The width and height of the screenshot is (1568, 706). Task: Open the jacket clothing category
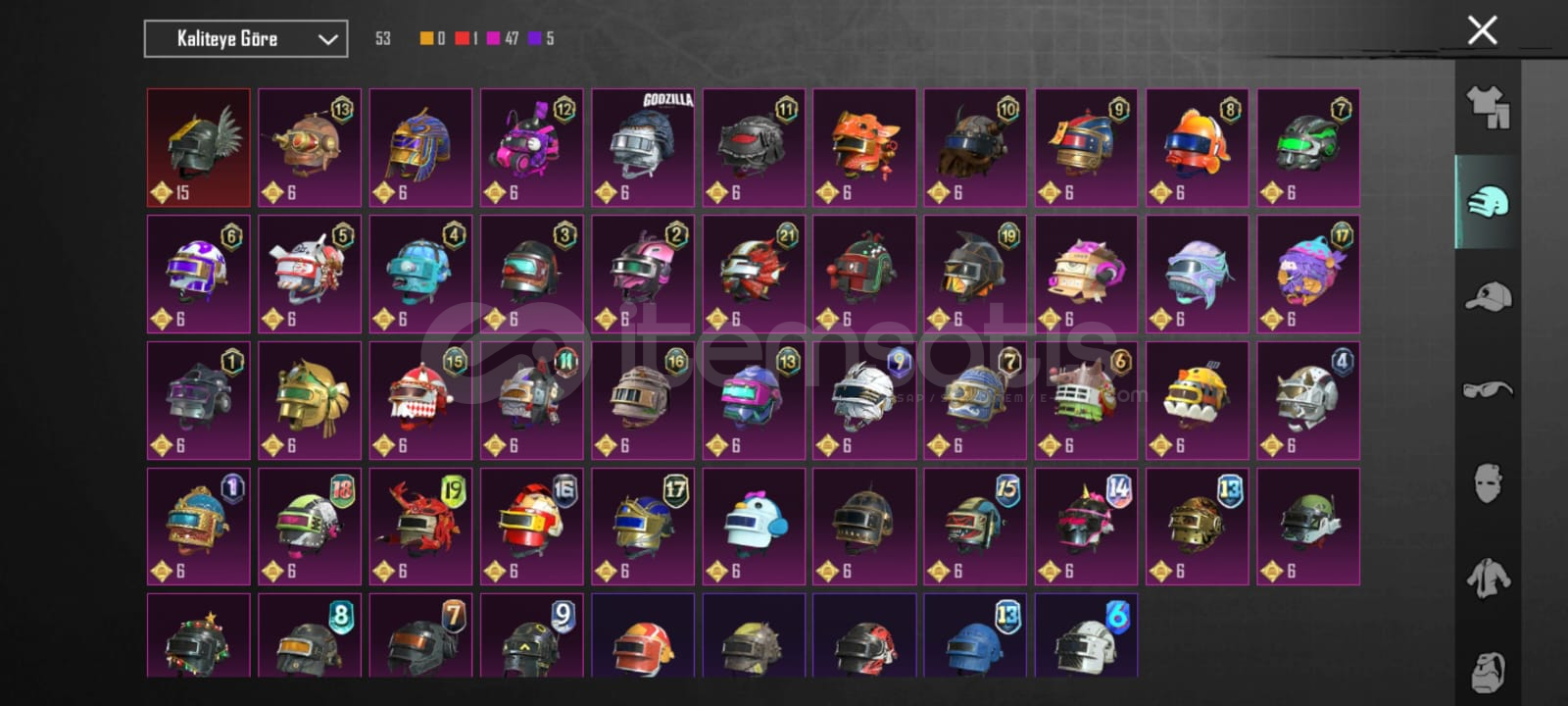coord(1487,577)
